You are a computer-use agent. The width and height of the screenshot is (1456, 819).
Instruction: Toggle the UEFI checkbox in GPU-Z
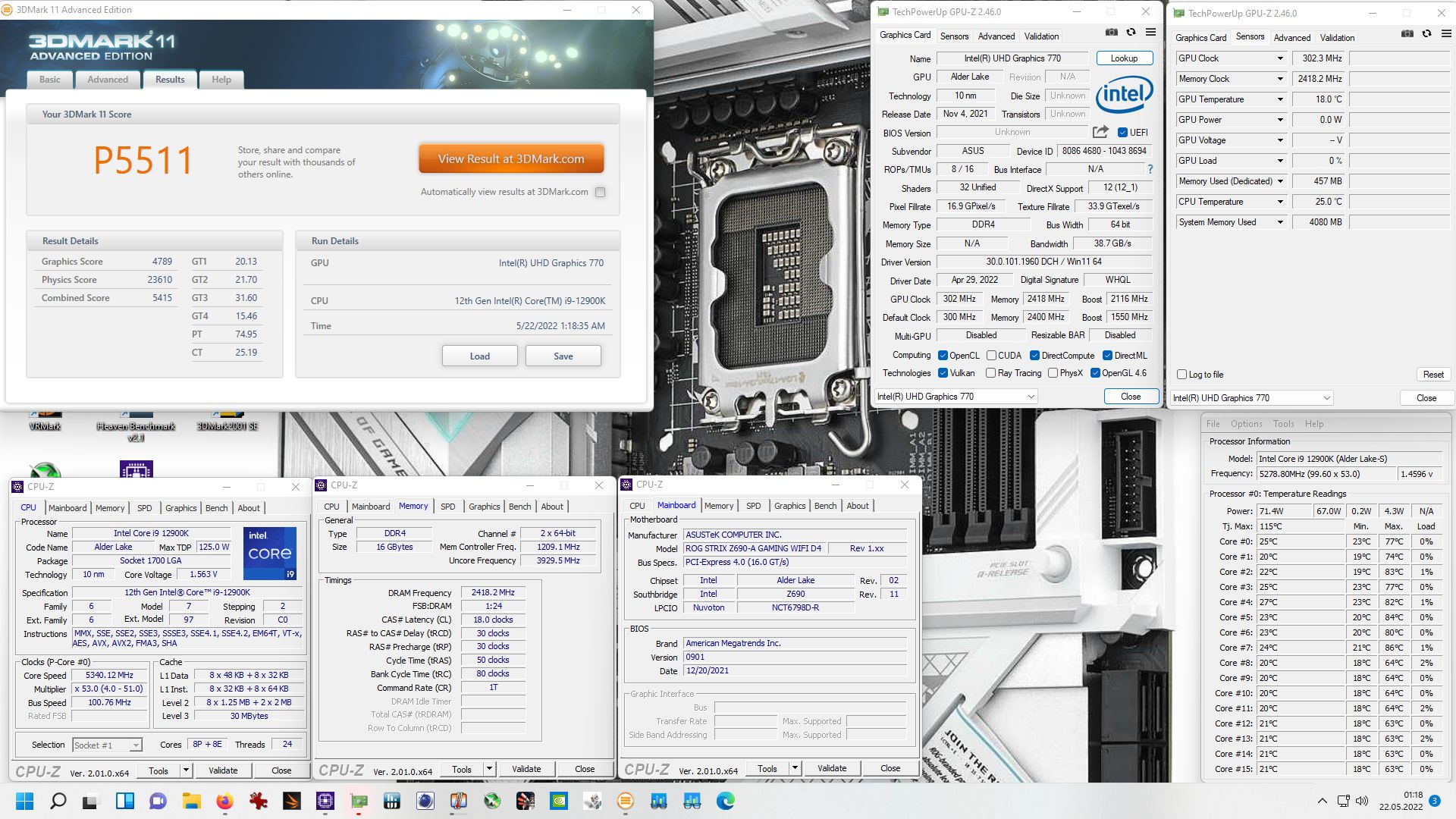click(x=1122, y=132)
